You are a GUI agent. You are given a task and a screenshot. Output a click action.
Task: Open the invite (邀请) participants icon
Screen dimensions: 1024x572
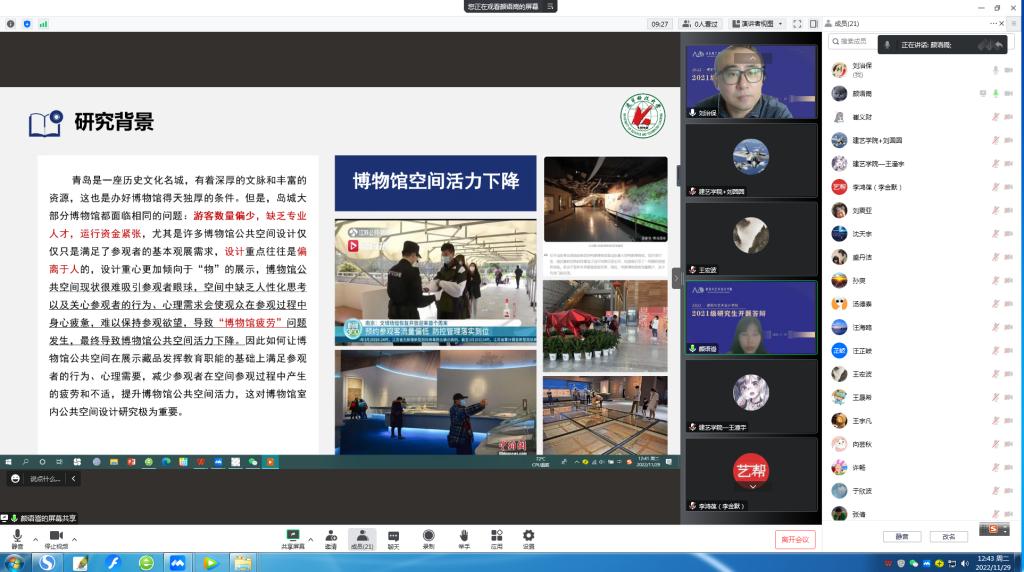[331, 536]
